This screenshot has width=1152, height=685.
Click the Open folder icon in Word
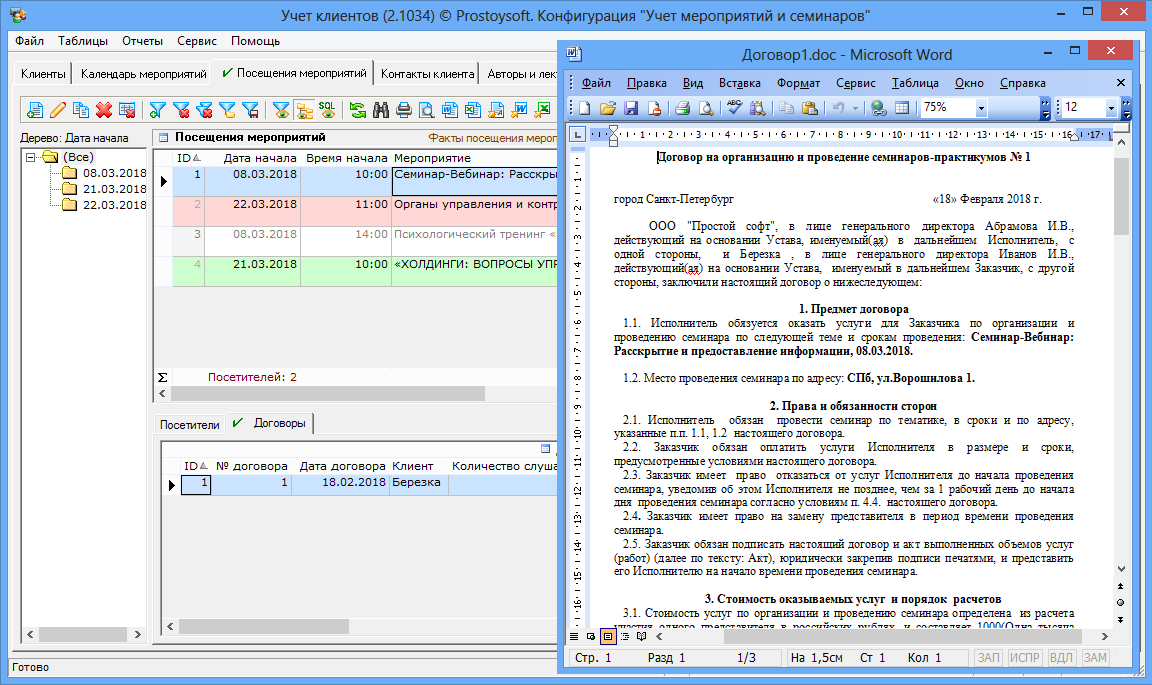(x=608, y=108)
